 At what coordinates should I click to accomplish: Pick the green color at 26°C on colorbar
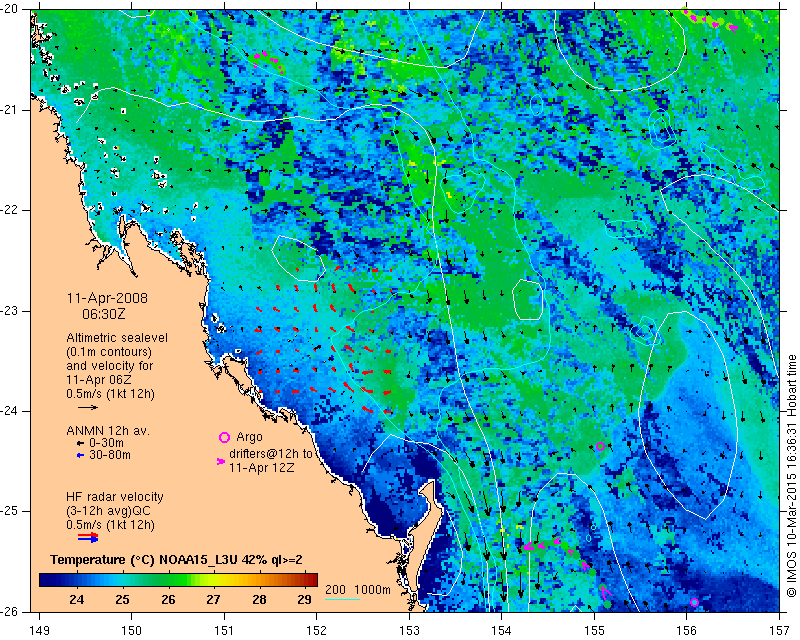pyautogui.click(x=168, y=580)
